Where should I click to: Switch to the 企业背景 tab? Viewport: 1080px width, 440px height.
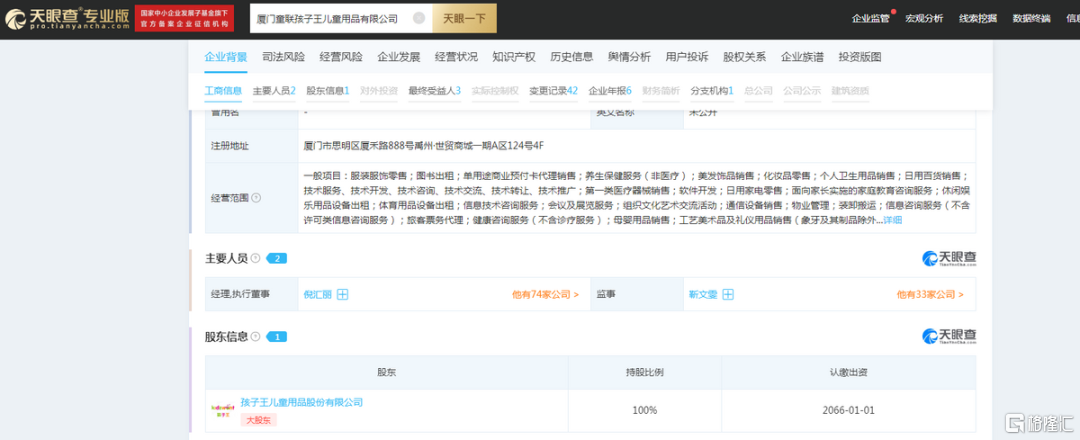point(226,57)
